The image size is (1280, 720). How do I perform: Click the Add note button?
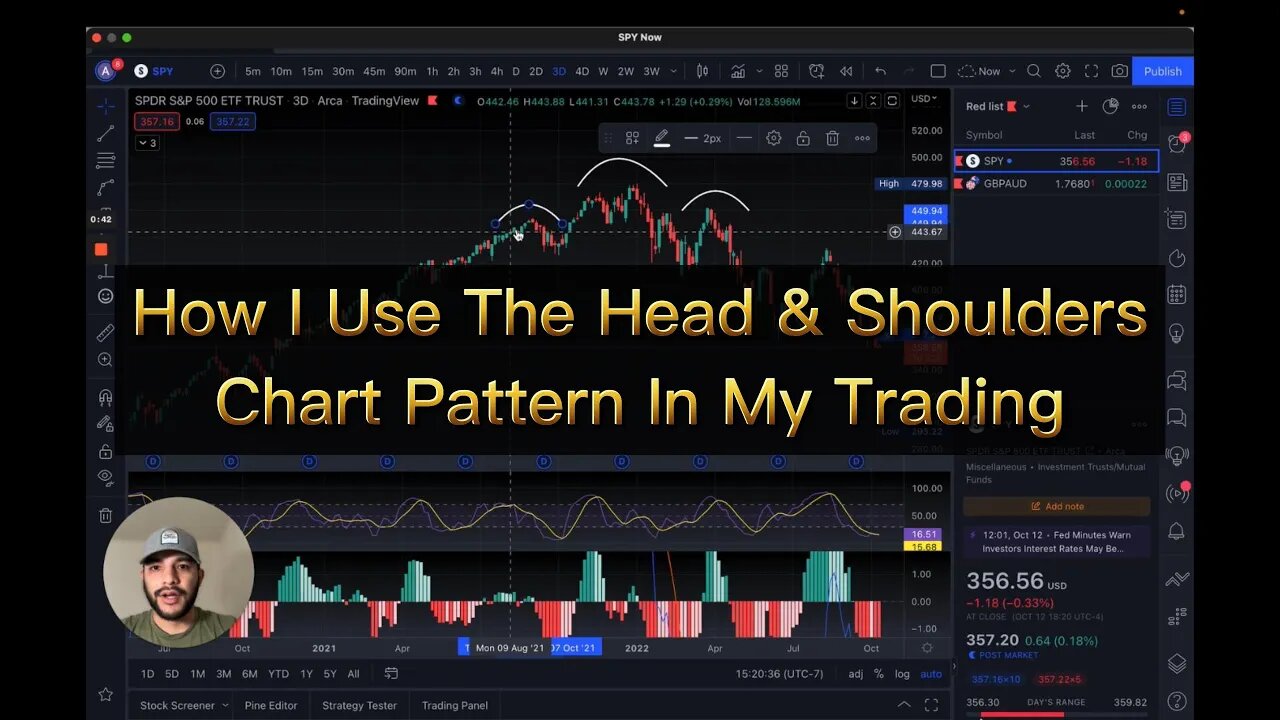coord(1056,506)
